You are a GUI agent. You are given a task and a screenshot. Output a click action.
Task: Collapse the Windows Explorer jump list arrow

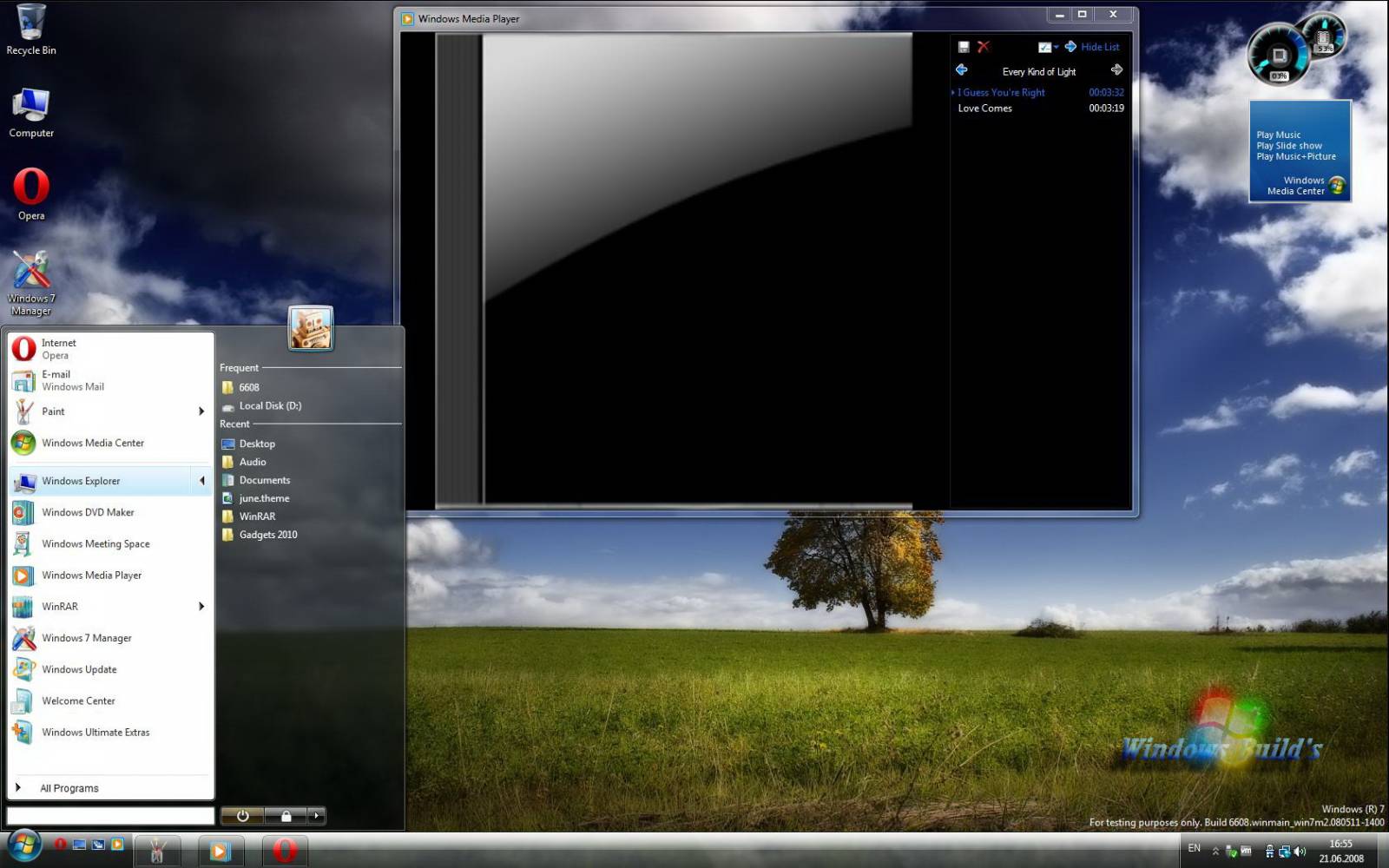(x=201, y=481)
